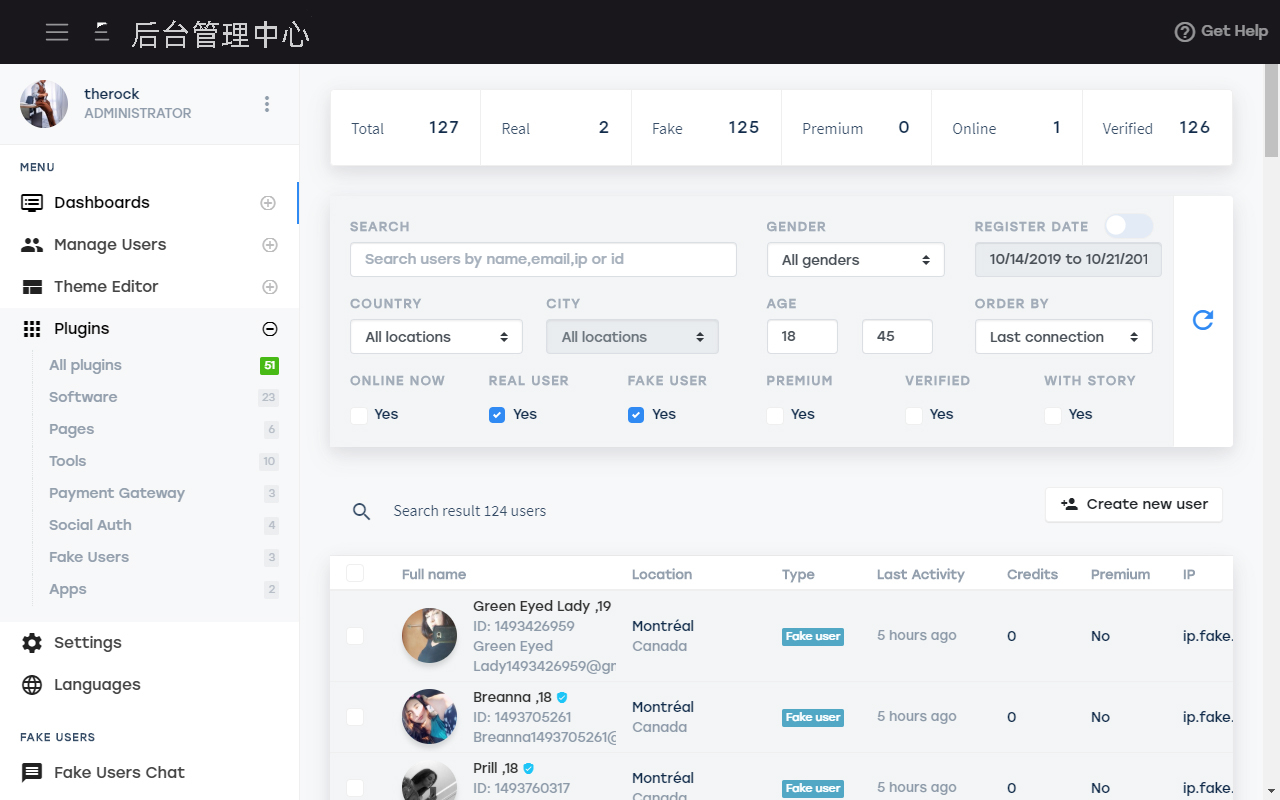The image size is (1280, 800).
Task: Open the Order By Last connection dropdown
Action: pyautogui.click(x=1063, y=337)
